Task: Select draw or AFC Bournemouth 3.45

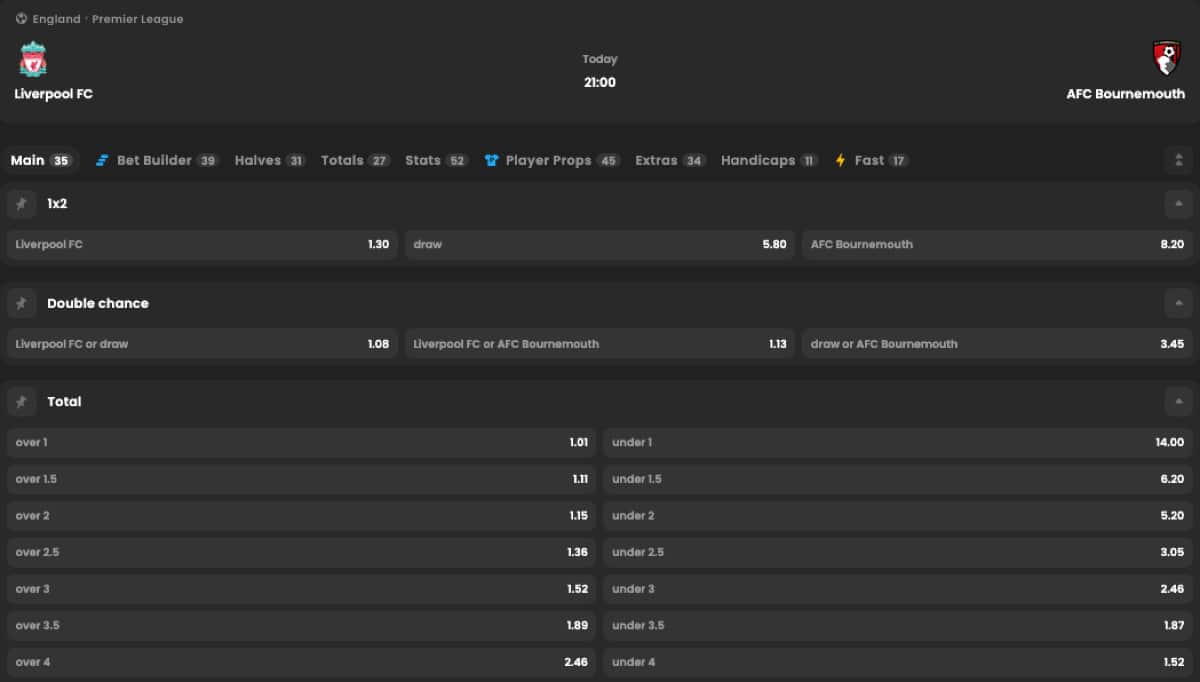Action: click(x=997, y=344)
